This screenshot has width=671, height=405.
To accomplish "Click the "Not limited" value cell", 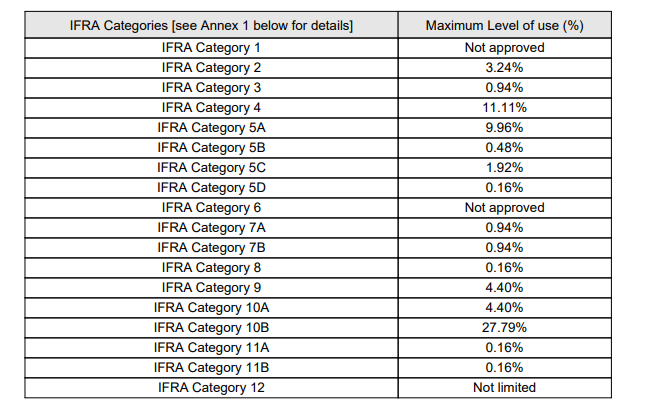I will 504,388.
